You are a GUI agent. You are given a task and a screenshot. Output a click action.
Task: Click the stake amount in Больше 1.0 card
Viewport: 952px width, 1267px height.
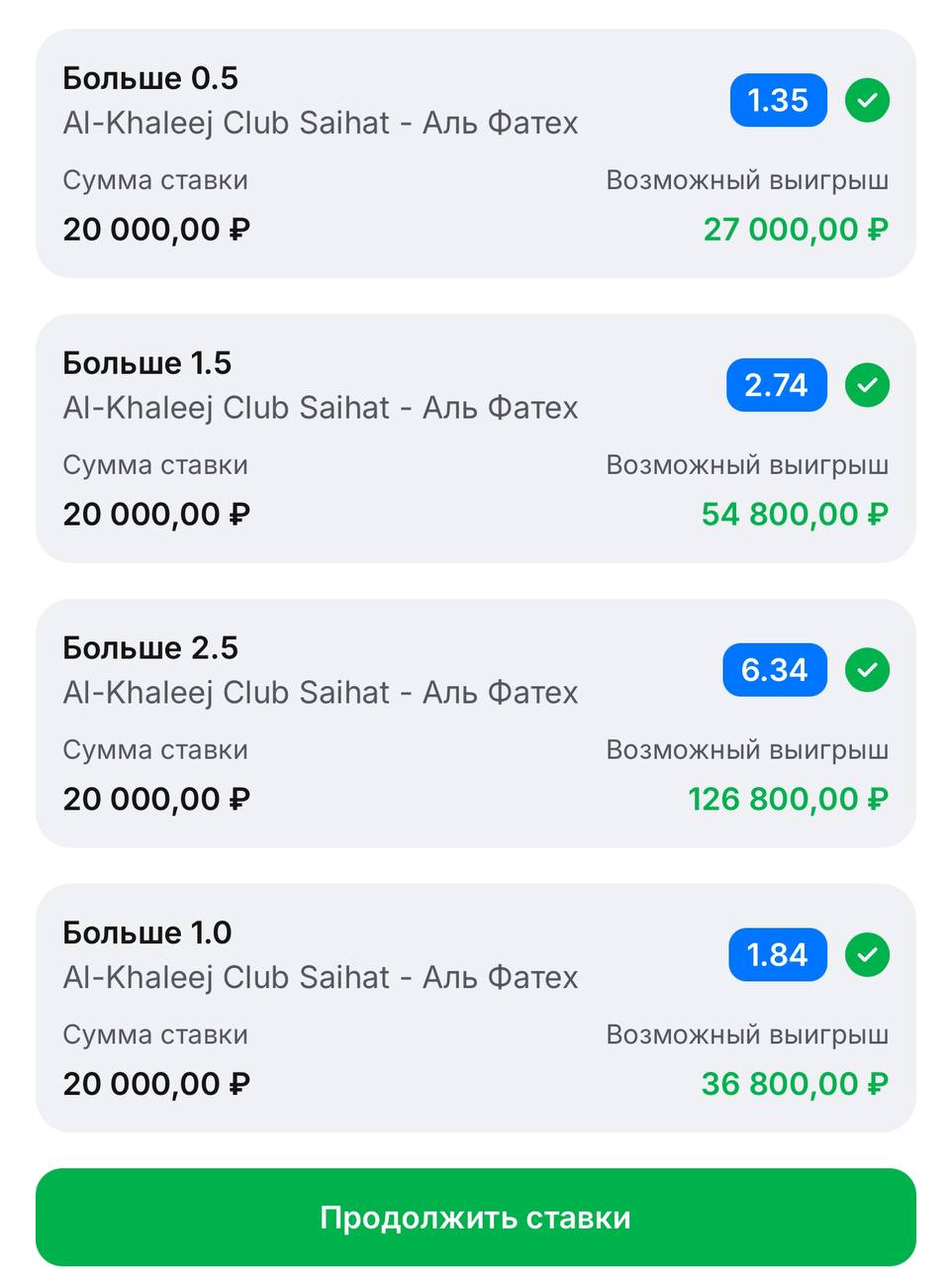point(156,1084)
